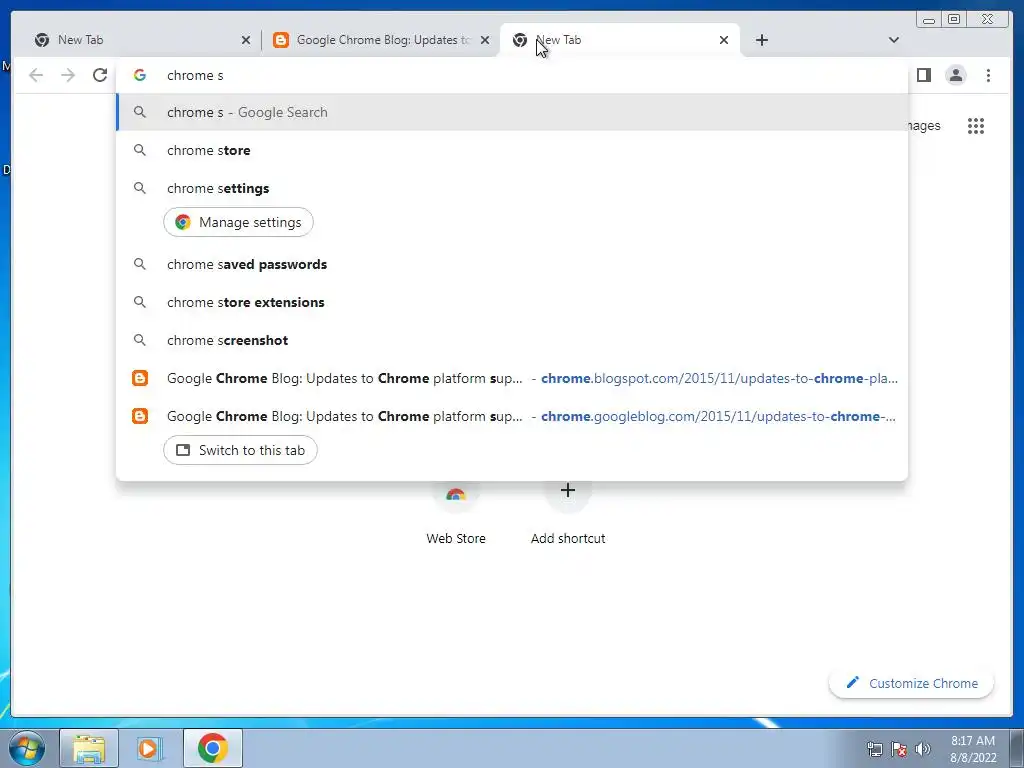Click the Google G icon in address bar
The height and width of the screenshot is (768, 1024).
(140, 75)
